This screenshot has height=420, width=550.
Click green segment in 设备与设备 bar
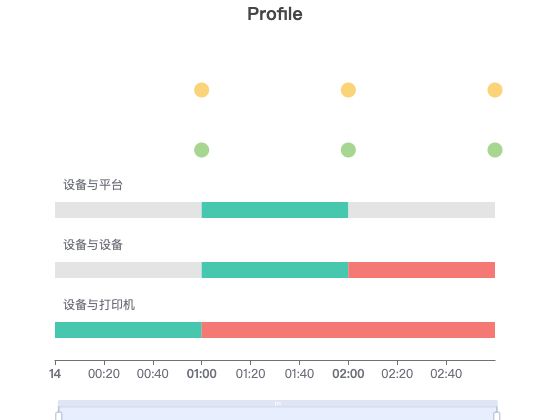[x=275, y=270]
